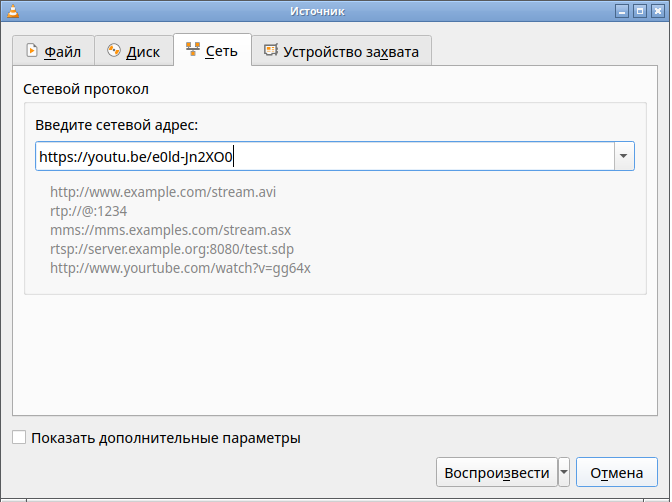Enable the Показать дополнительные параметры checkbox
This screenshot has height=502, width=672.
coord(19,438)
